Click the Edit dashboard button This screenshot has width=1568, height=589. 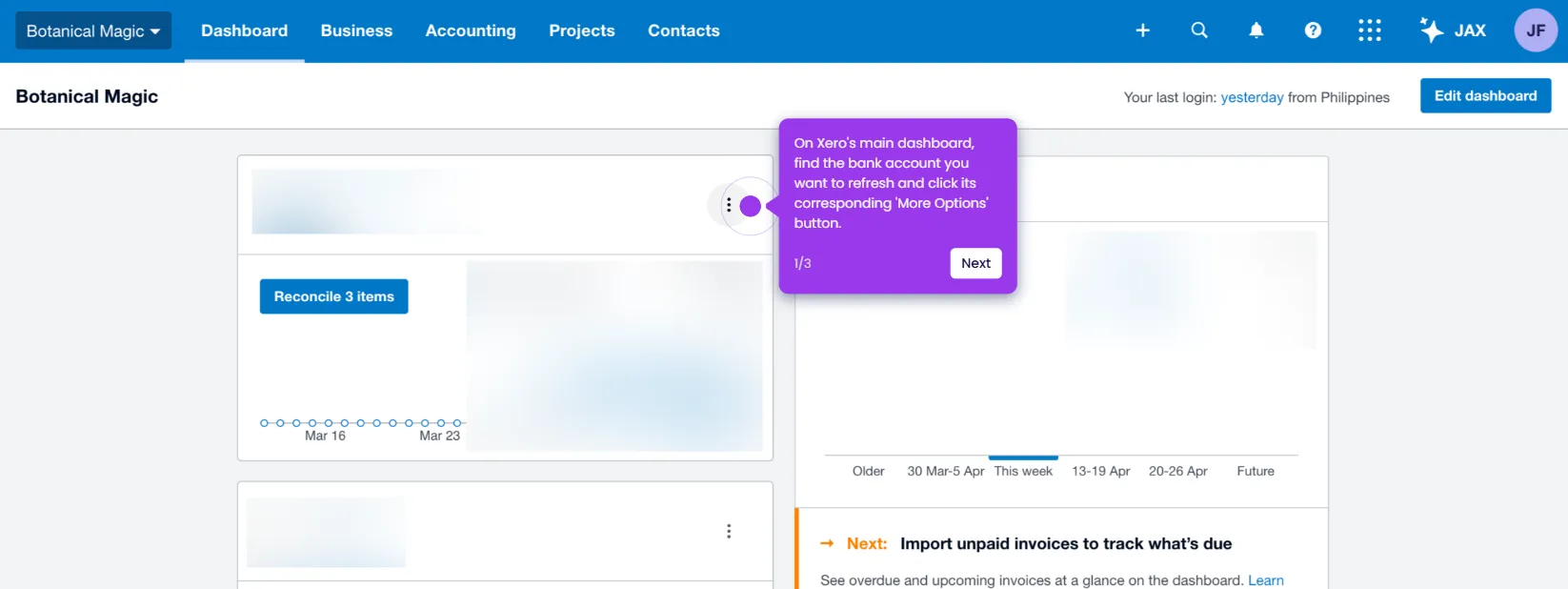(x=1485, y=95)
